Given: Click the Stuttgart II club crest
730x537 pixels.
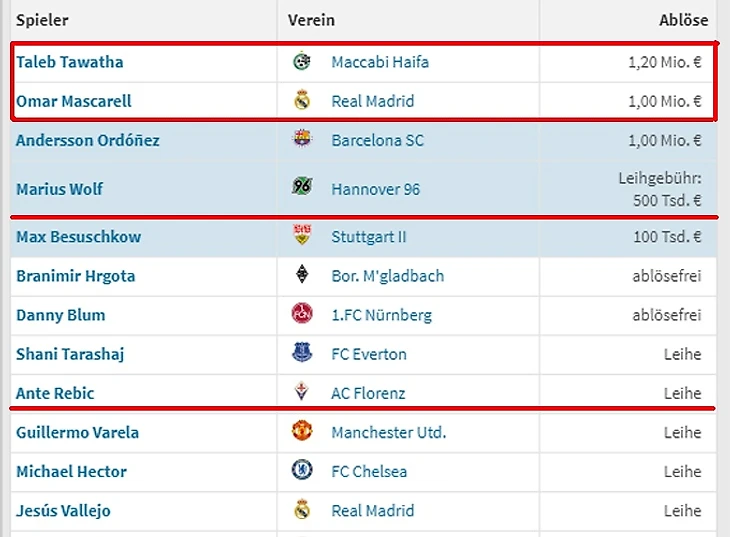Looking at the screenshot, I should (x=302, y=237).
